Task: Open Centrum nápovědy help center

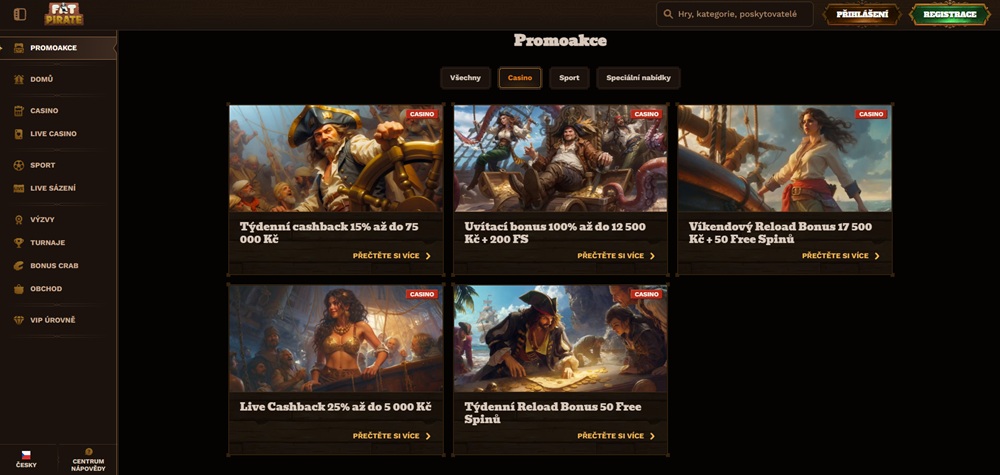Action: 88,460
